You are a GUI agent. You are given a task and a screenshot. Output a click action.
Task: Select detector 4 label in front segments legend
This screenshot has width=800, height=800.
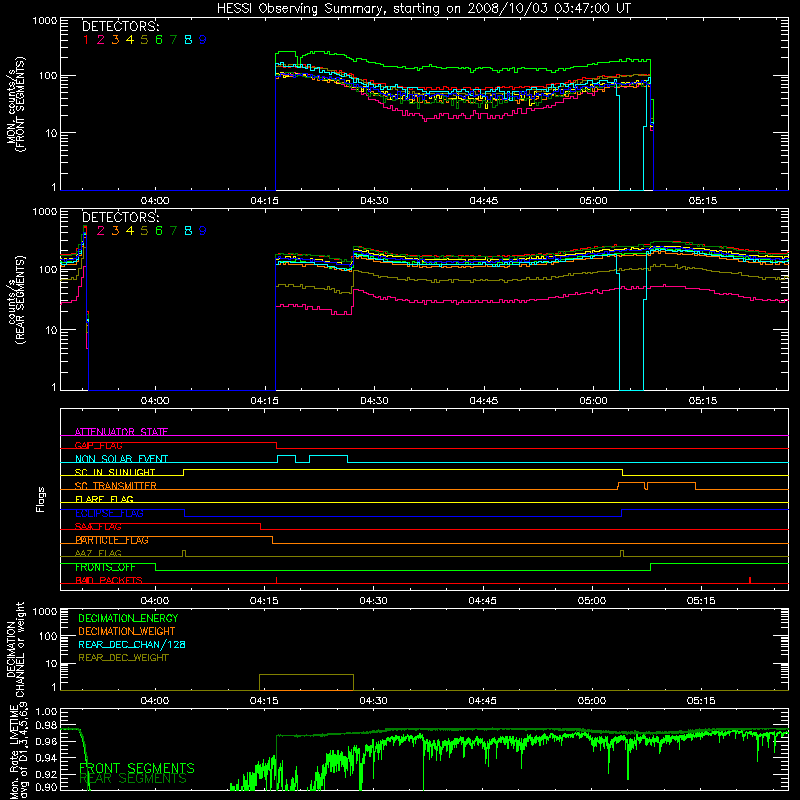point(130,40)
